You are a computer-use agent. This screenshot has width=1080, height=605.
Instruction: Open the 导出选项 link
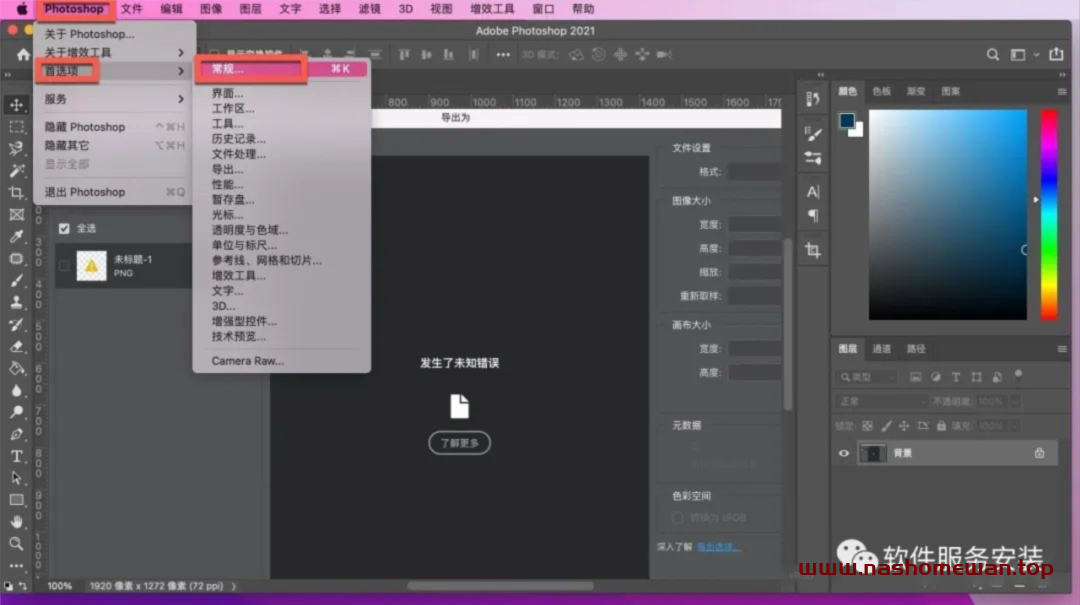[718, 547]
